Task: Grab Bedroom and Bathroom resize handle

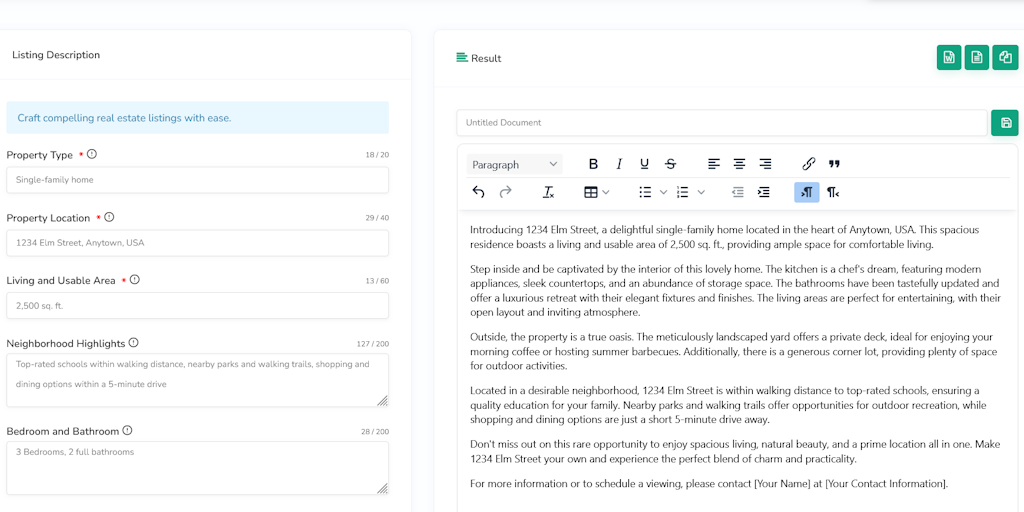Action: click(x=382, y=488)
